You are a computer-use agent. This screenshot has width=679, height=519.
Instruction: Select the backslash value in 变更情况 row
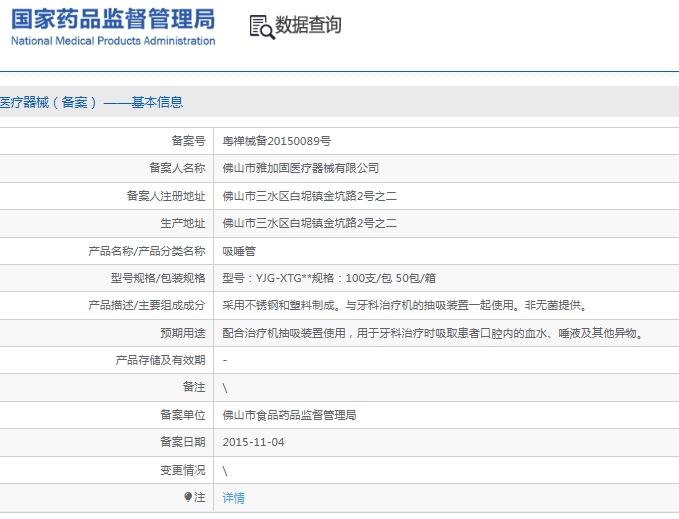(225, 471)
